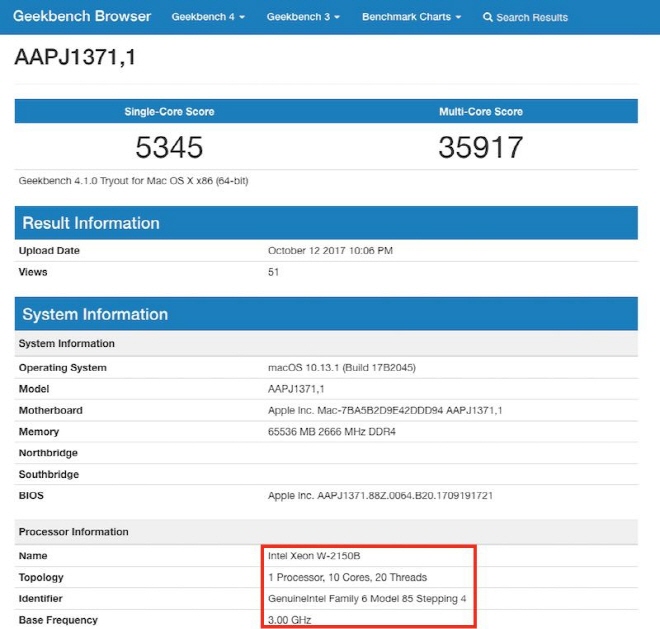Click the blue System Information header

click(326, 314)
